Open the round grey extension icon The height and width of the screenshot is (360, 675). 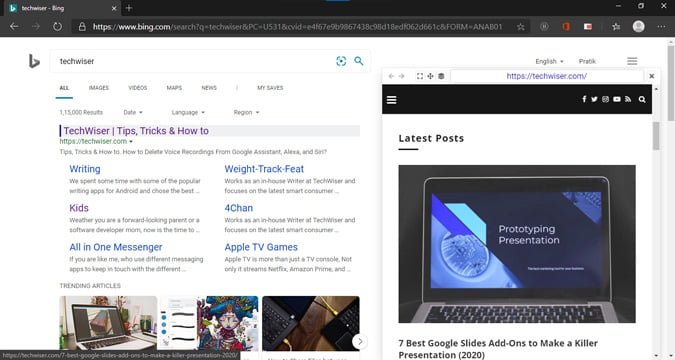[x=544, y=27]
